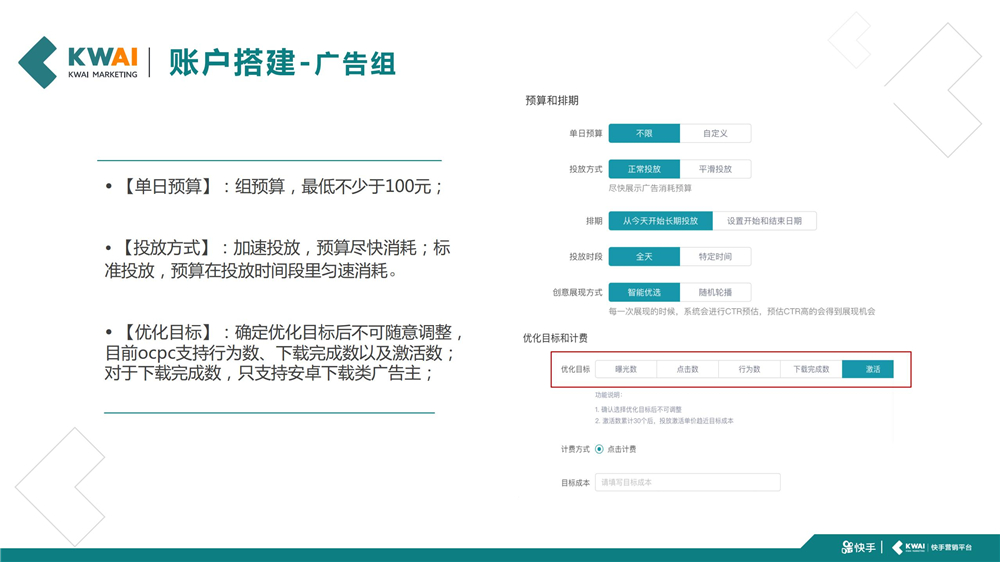The image size is (1000, 562).
Task: Select 全天 delivery period
Action: [x=644, y=256]
